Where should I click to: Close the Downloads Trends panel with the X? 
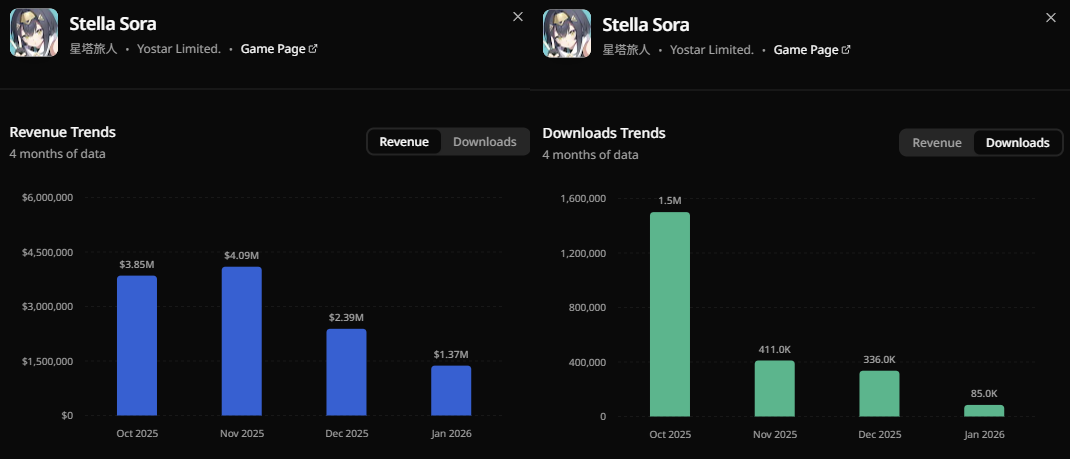point(1050,17)
